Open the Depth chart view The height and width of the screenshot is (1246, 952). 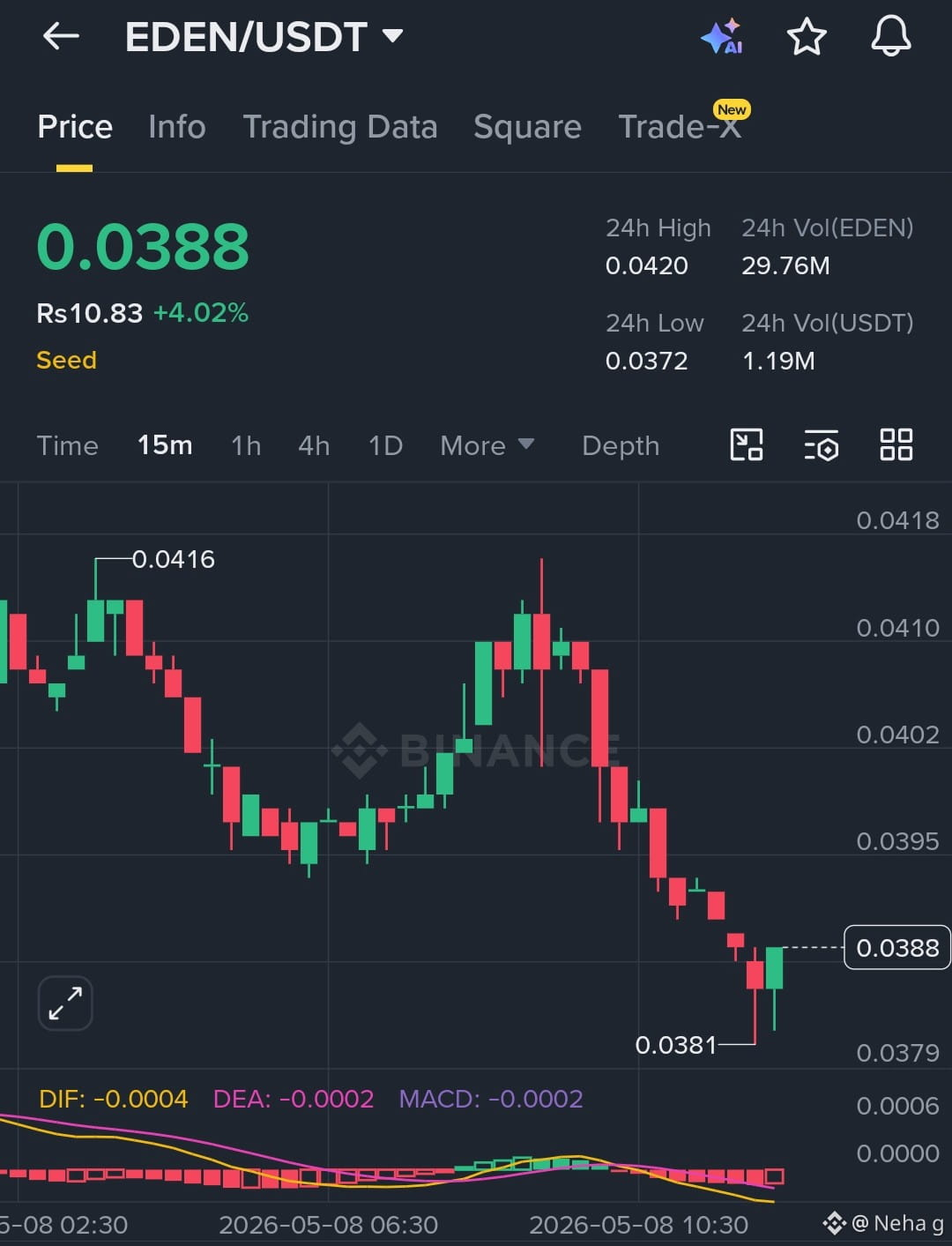[621, 446]
